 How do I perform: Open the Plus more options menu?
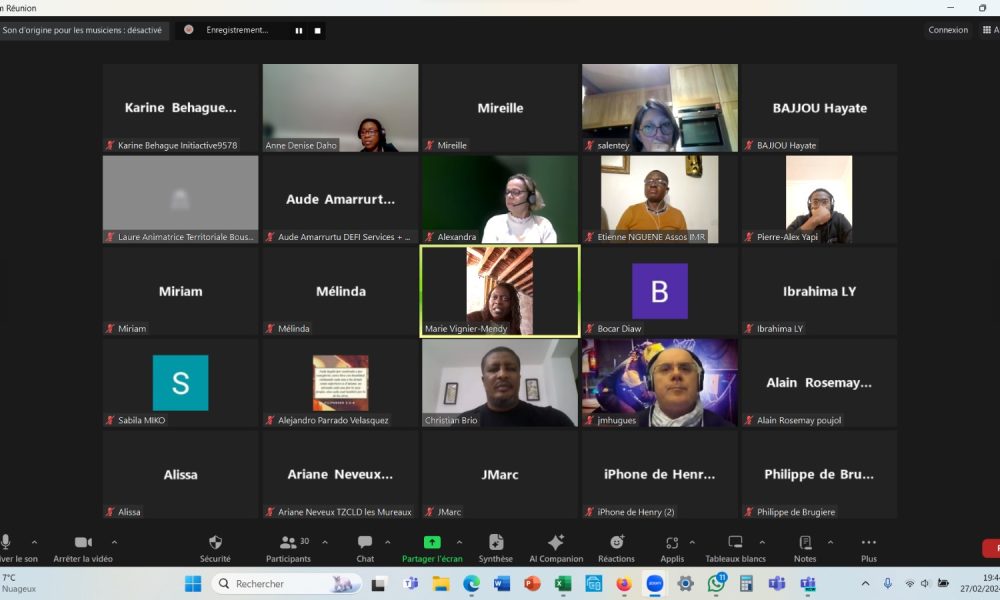pos(868,543)
